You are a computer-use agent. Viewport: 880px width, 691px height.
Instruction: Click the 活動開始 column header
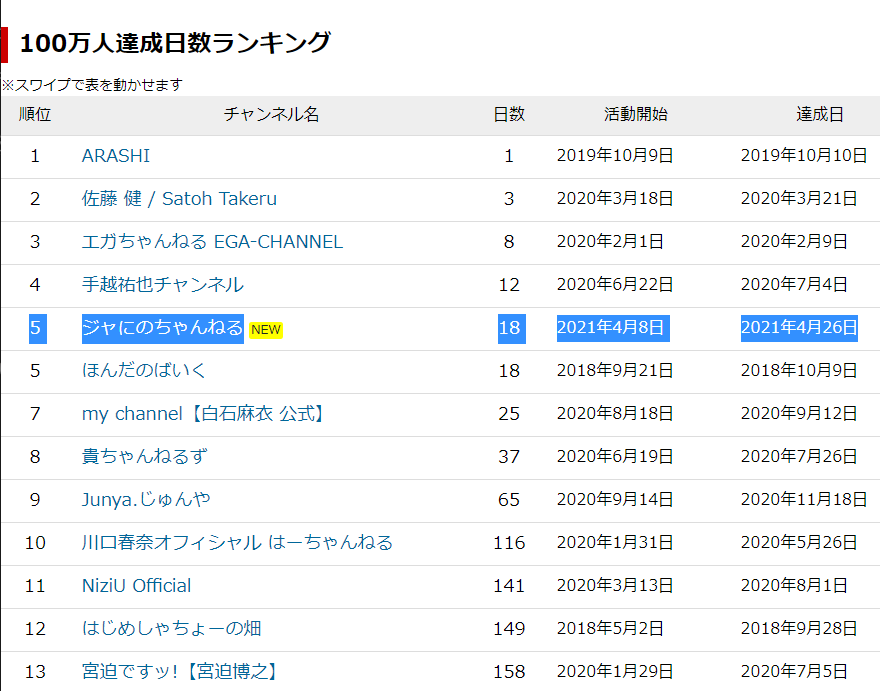point(636,115)
